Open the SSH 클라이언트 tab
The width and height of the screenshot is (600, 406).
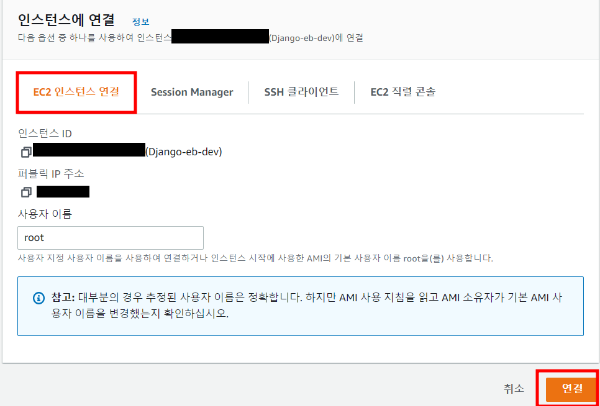pyautogui.click(x=301, y=92)
